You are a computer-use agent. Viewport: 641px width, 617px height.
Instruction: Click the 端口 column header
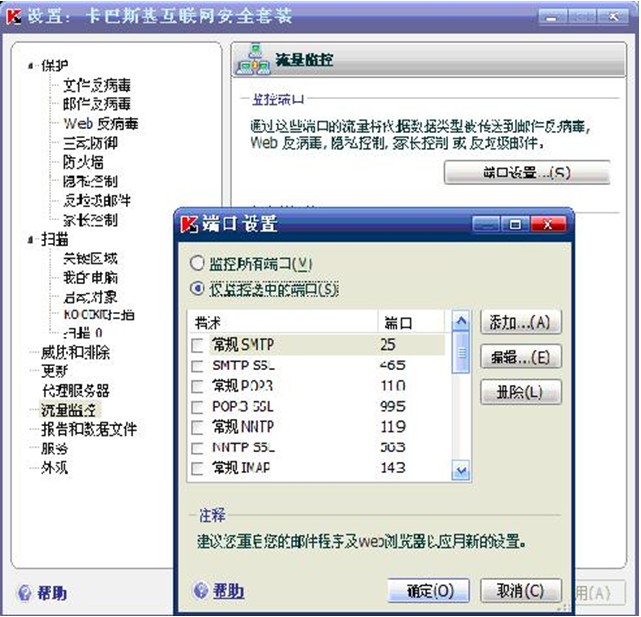pos(411,323)
